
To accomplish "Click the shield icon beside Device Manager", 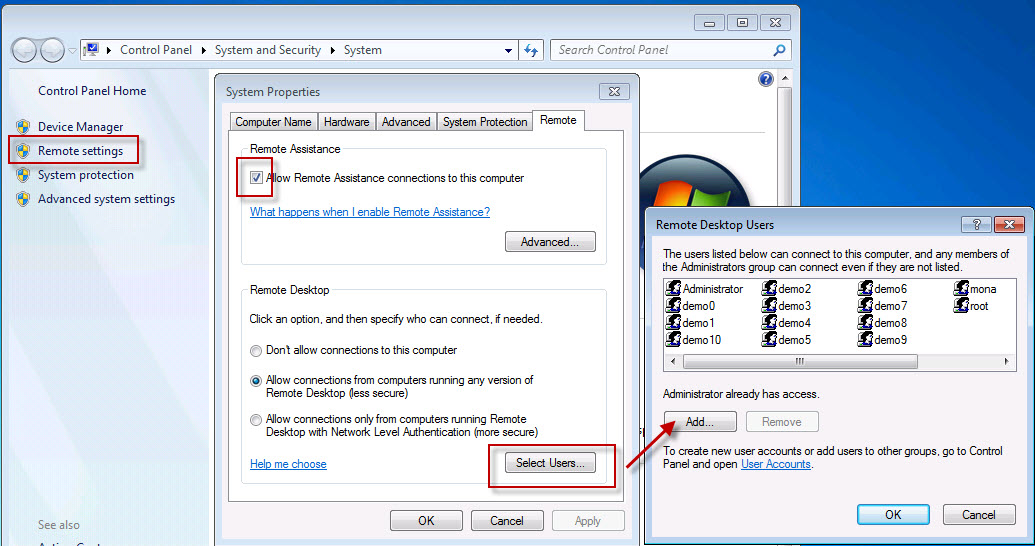I will click(23, 127).
